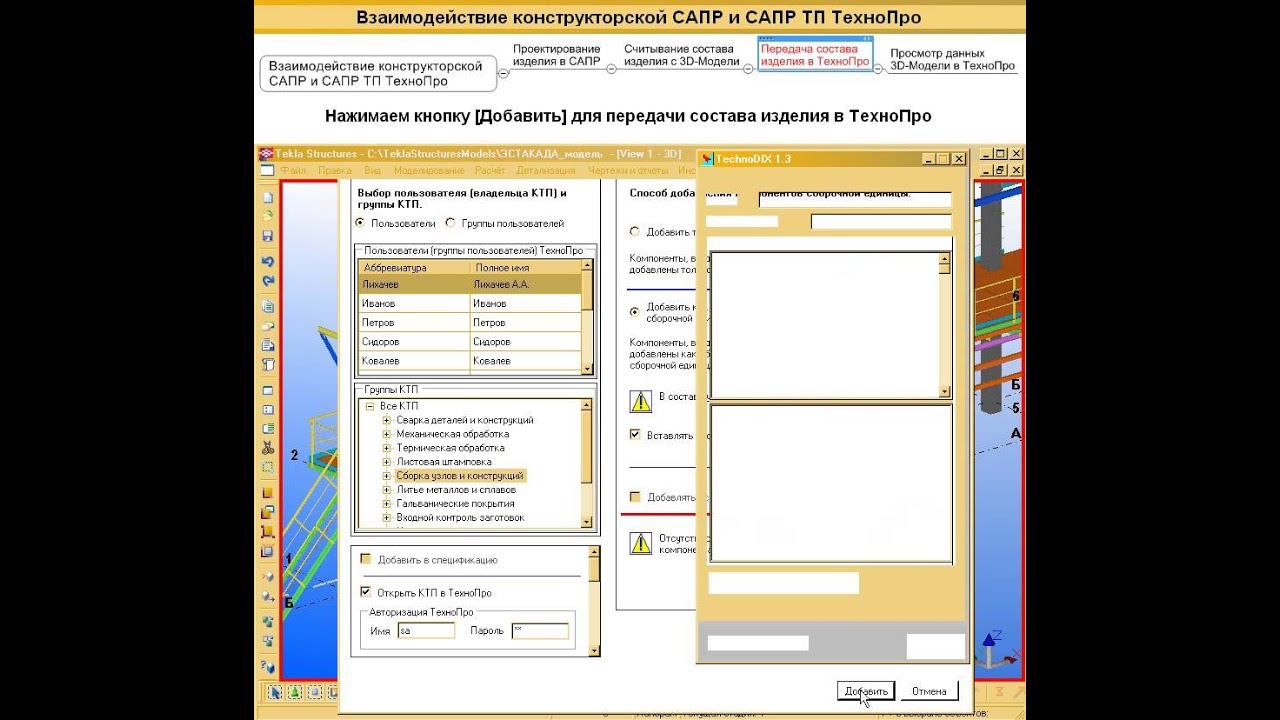Viewport: 1280px width, 720px height.
Task: Open Передача состава изделия в ТехноПро step
Action: click(x=815, y=54)
